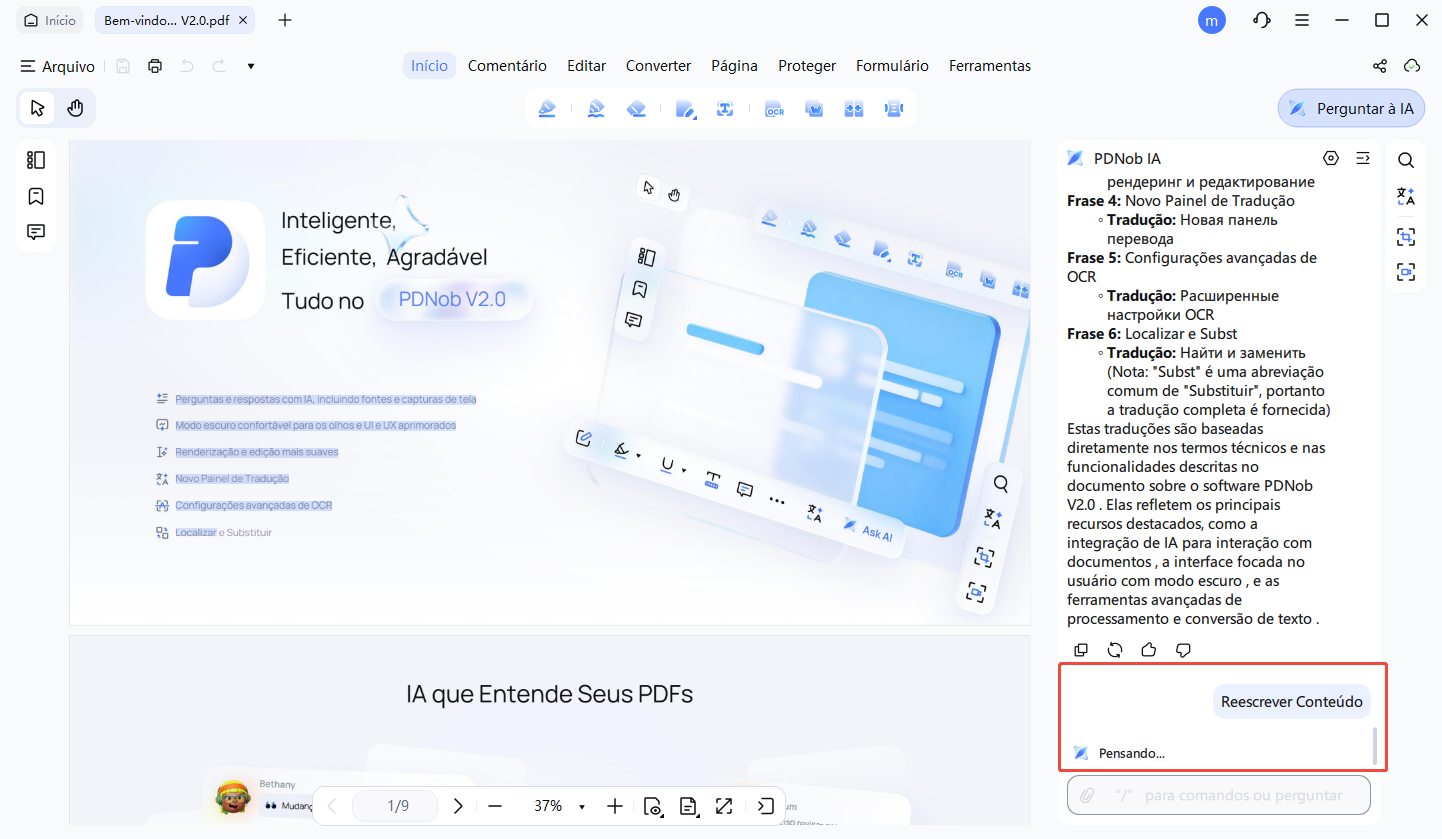Click the Reescrever Conteúdo button
Viewport: 1442px width, 839px height.
pyautogui.click(x=1292, y=701)
